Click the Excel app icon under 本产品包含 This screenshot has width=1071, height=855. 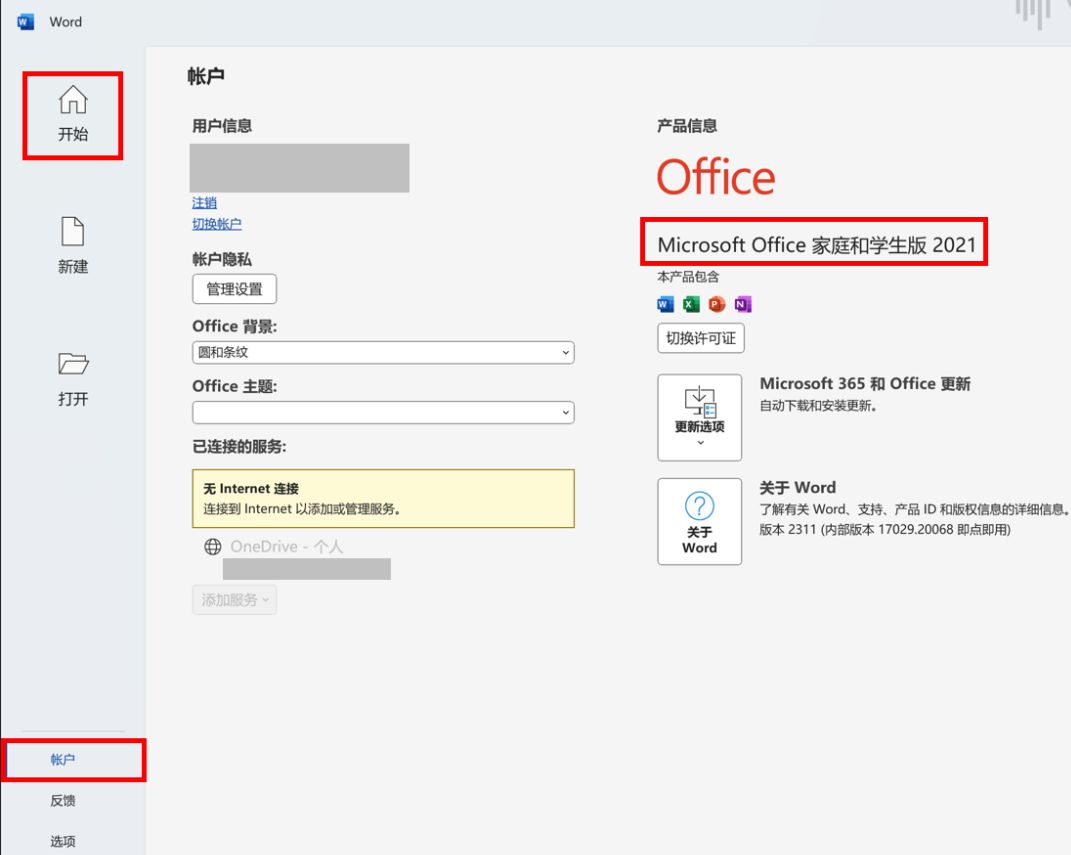click(x=691, y=304)
